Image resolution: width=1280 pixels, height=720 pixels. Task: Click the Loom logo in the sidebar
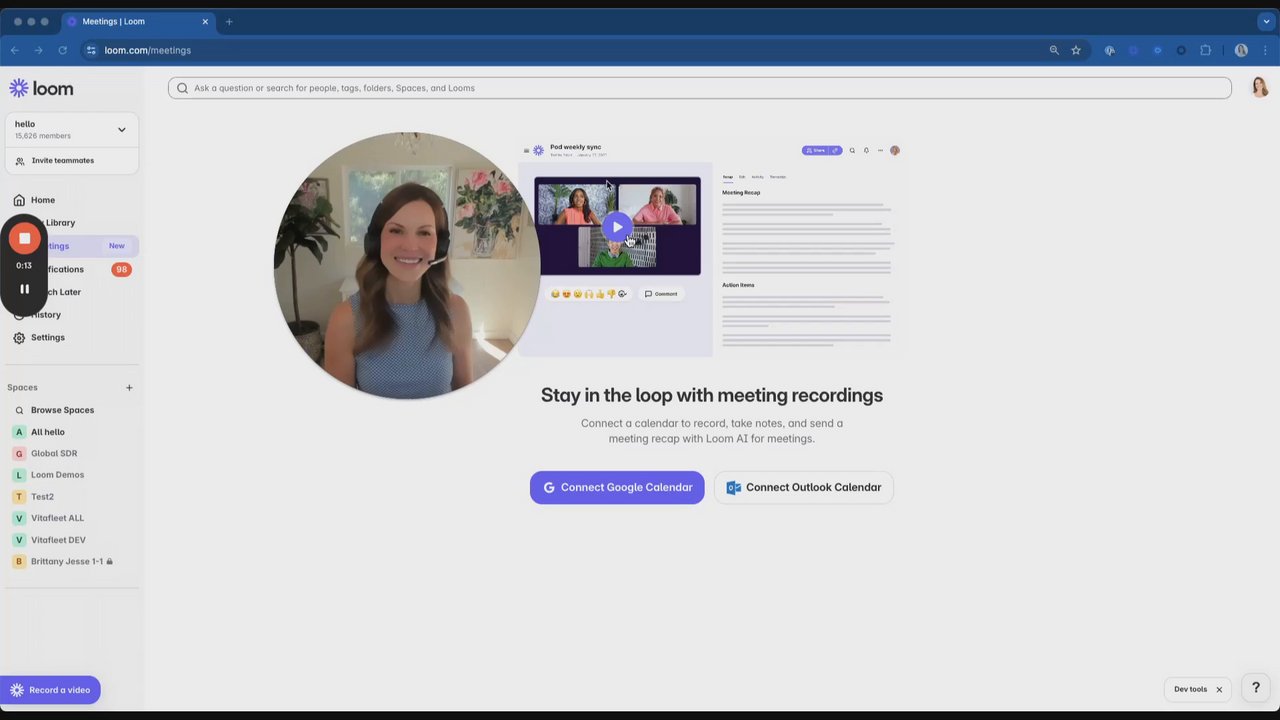[41, 88]
